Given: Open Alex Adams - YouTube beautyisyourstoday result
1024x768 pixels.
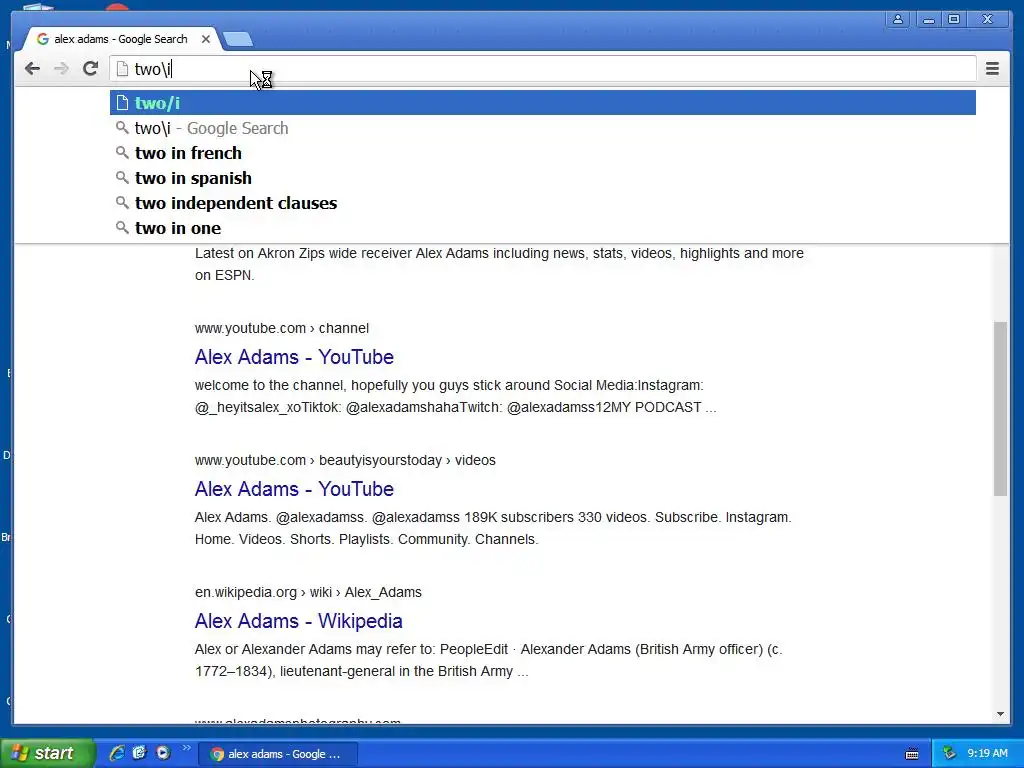Looking at the screenshot, I should 294,488.
